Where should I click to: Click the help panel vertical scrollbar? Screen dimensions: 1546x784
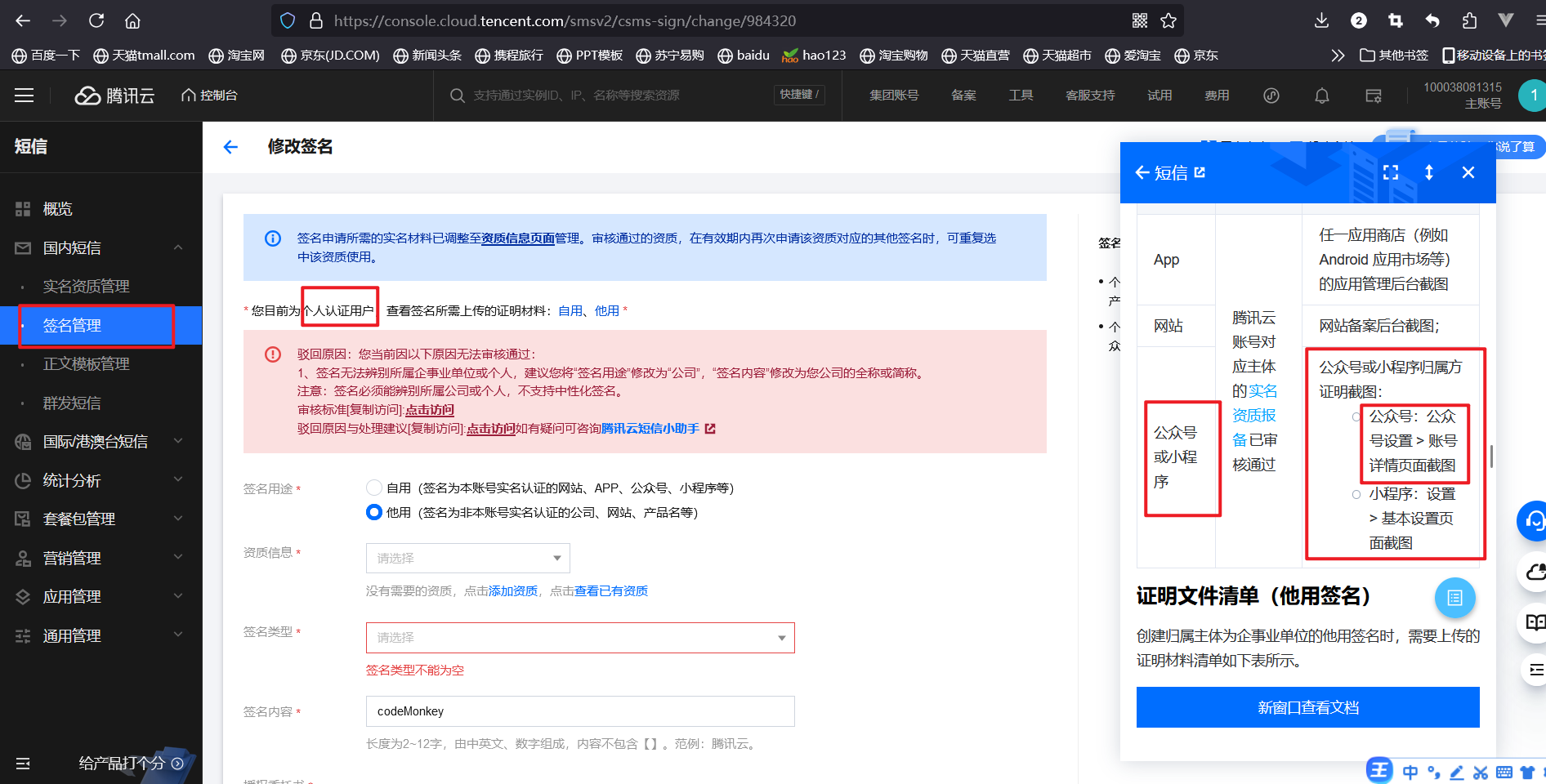[x=1491, y=457]
